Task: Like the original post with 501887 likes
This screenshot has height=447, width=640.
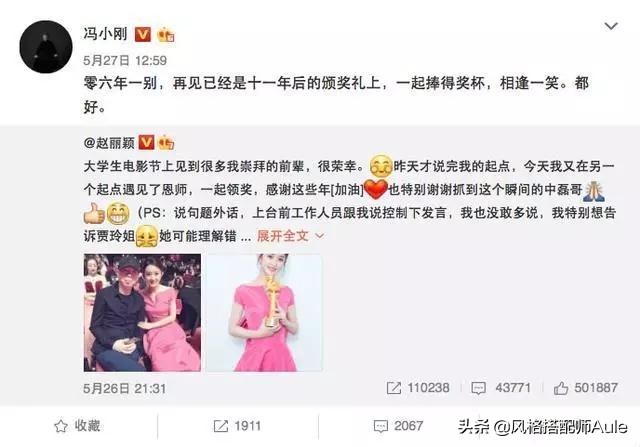Action: pyautogui.click(x=561, y=388)
